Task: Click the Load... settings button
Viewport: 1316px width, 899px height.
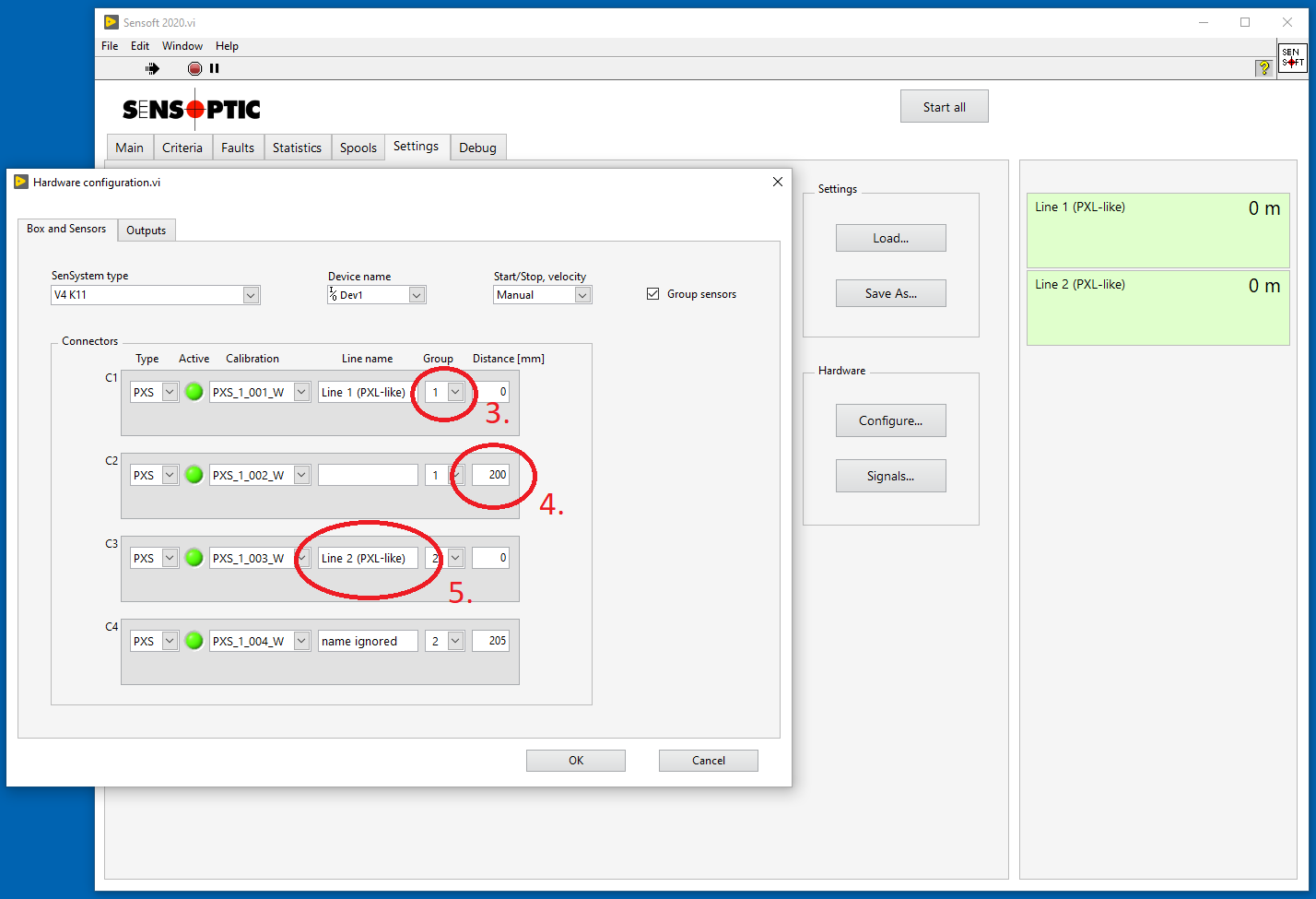Action: coord(891,238)
